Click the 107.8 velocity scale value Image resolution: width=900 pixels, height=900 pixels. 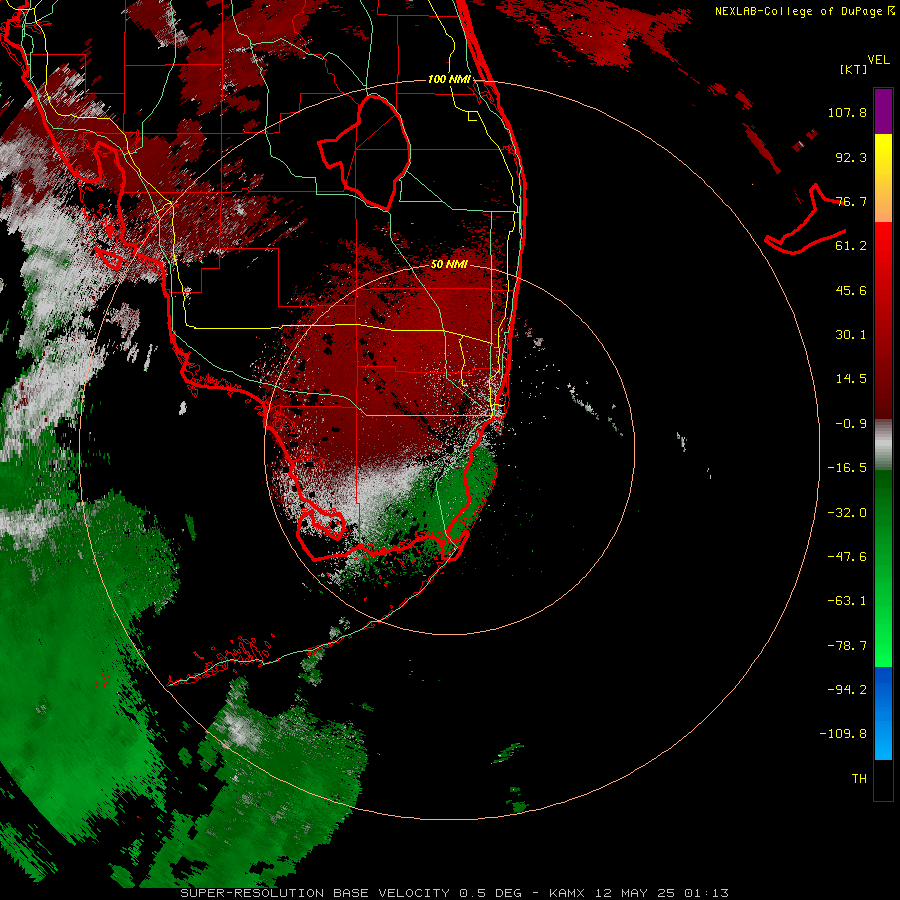coord(847,112)
